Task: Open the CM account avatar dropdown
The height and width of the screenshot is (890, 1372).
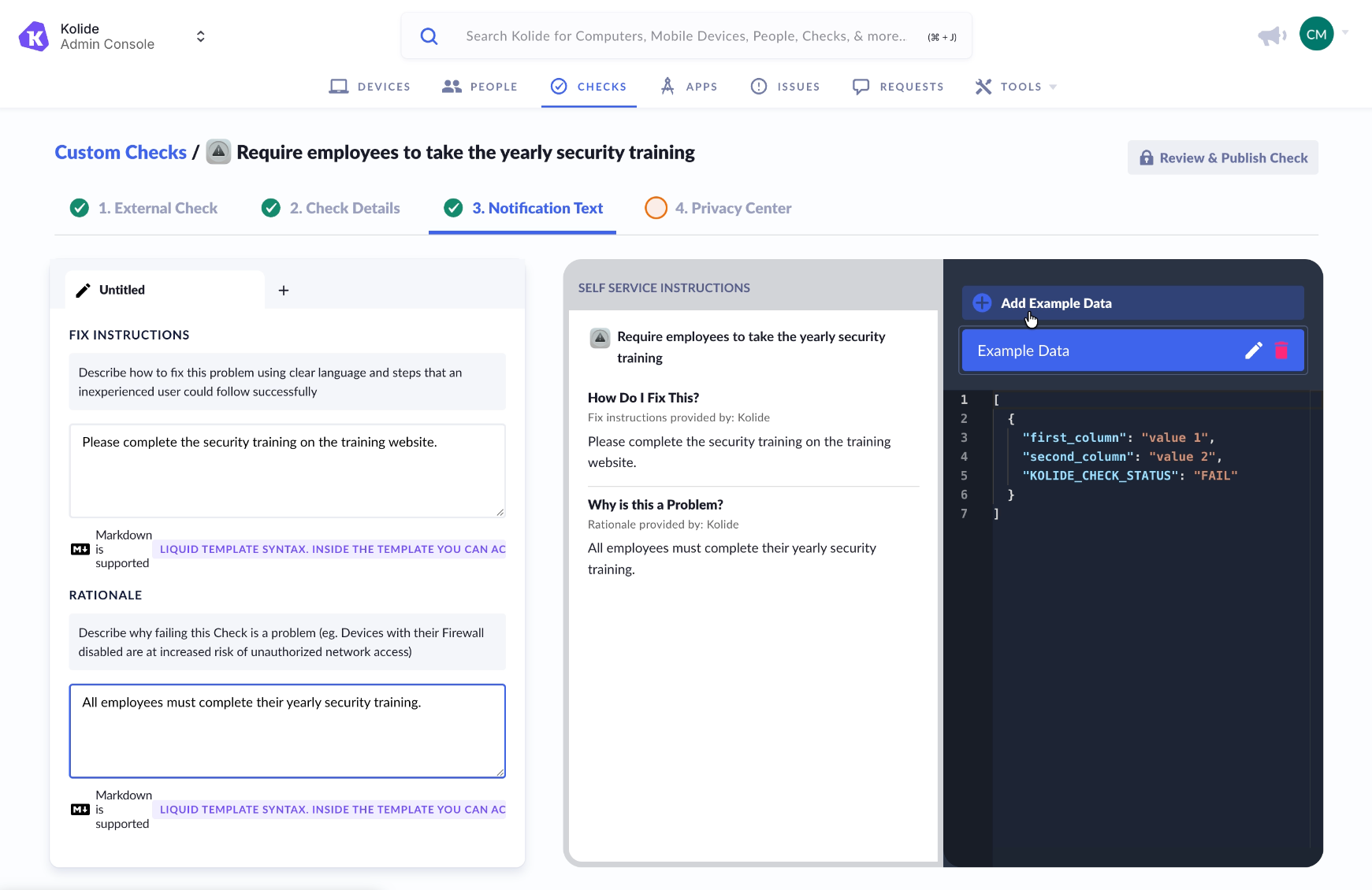Action: pyautogui.click(x=1317, y=33)
